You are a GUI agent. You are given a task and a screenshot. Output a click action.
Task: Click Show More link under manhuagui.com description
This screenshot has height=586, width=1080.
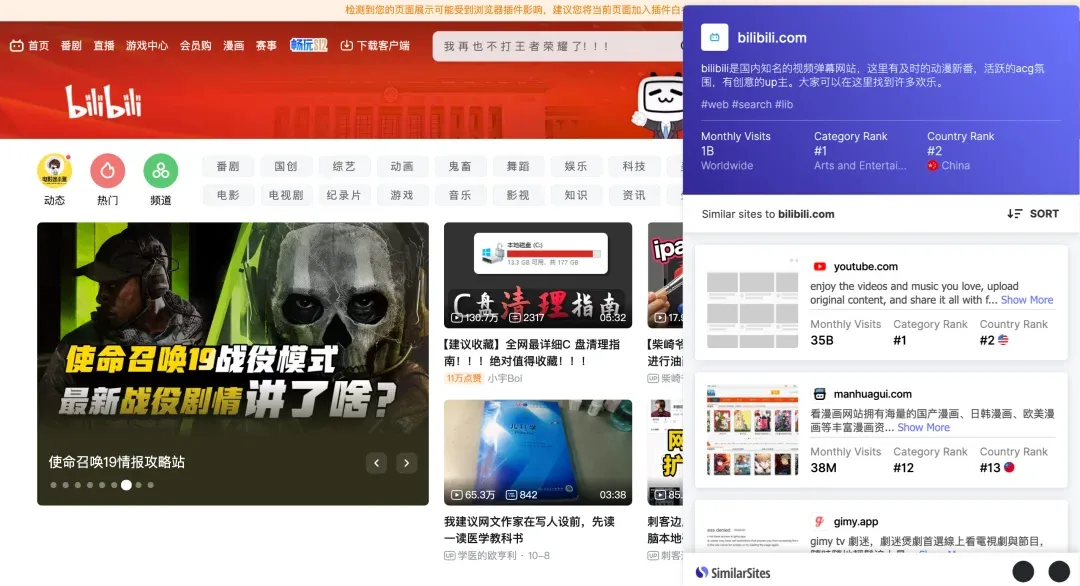click(923, 428)
